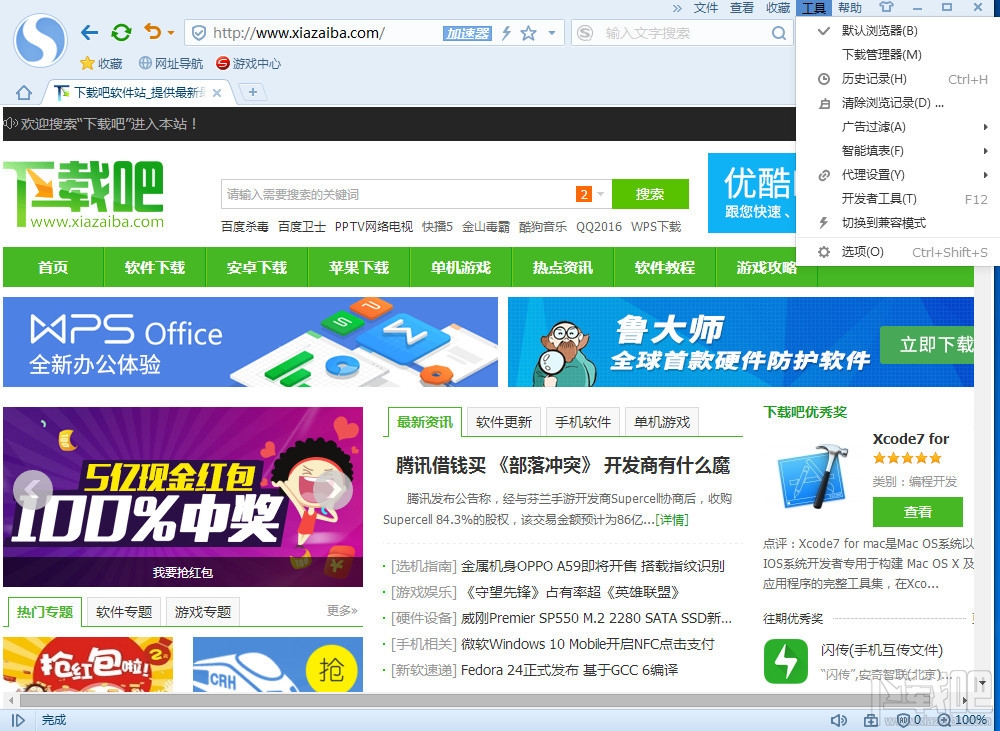Switch to 软件更新 news tab
Viewport: 1000px width, 731px height.
tap(504, 422)
